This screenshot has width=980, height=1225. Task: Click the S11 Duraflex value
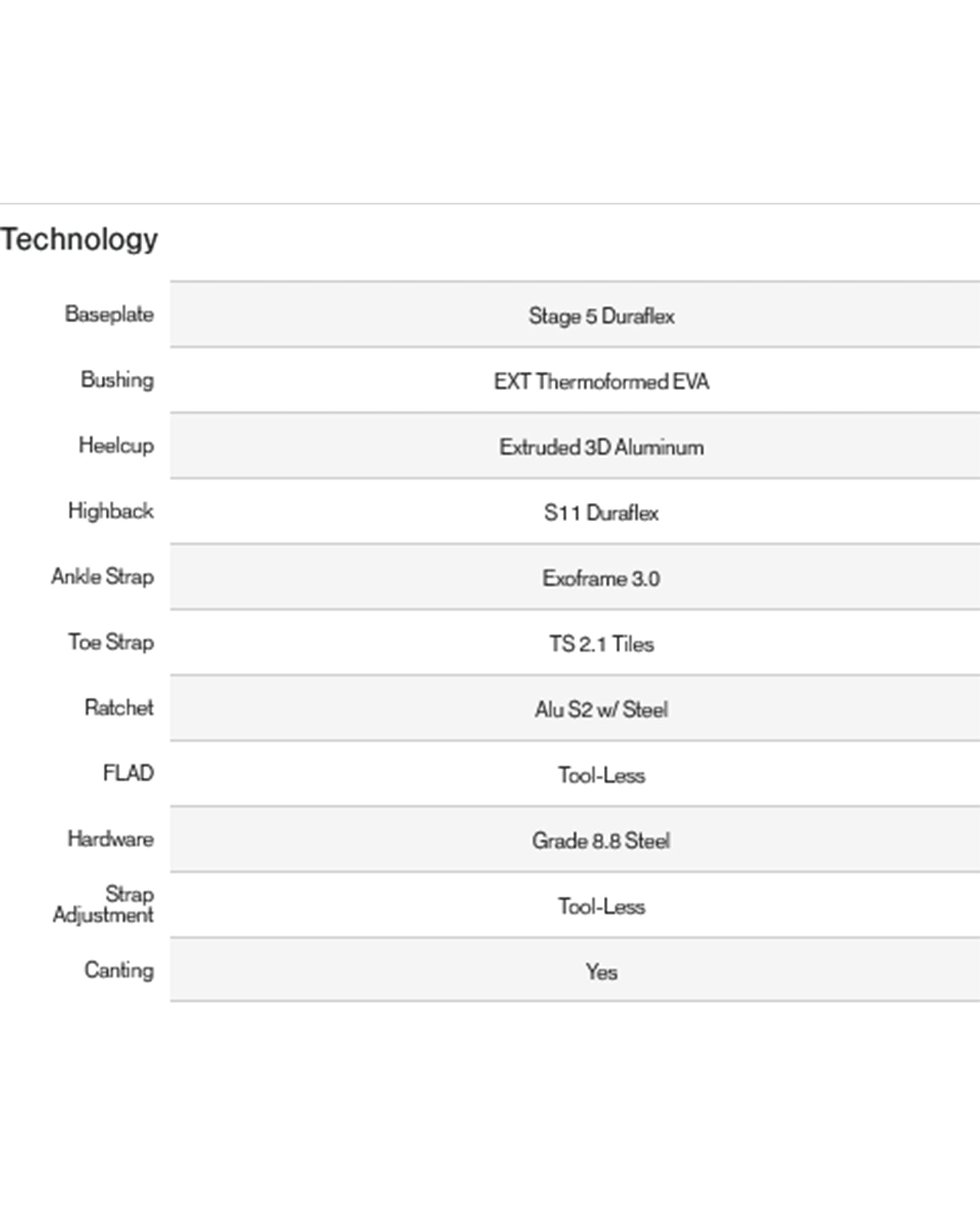[x=601, y=513]
